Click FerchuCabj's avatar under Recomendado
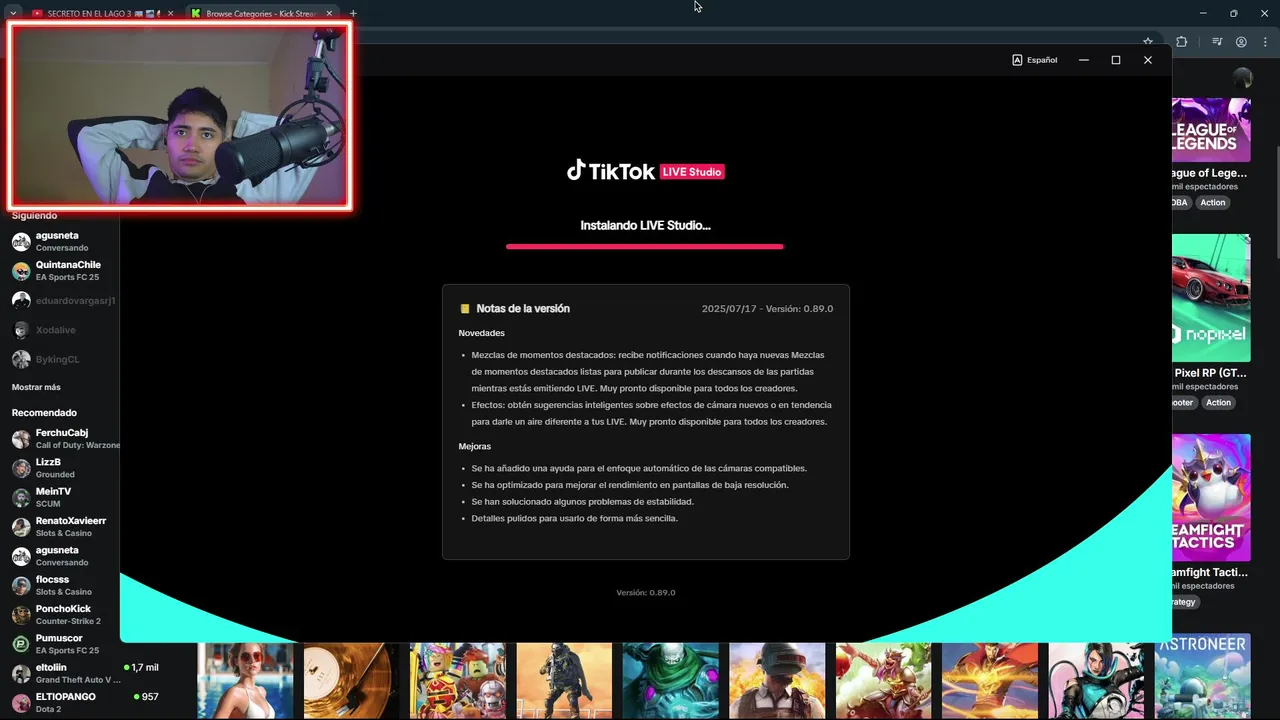The image size is (1280, 720). (21, 439)
